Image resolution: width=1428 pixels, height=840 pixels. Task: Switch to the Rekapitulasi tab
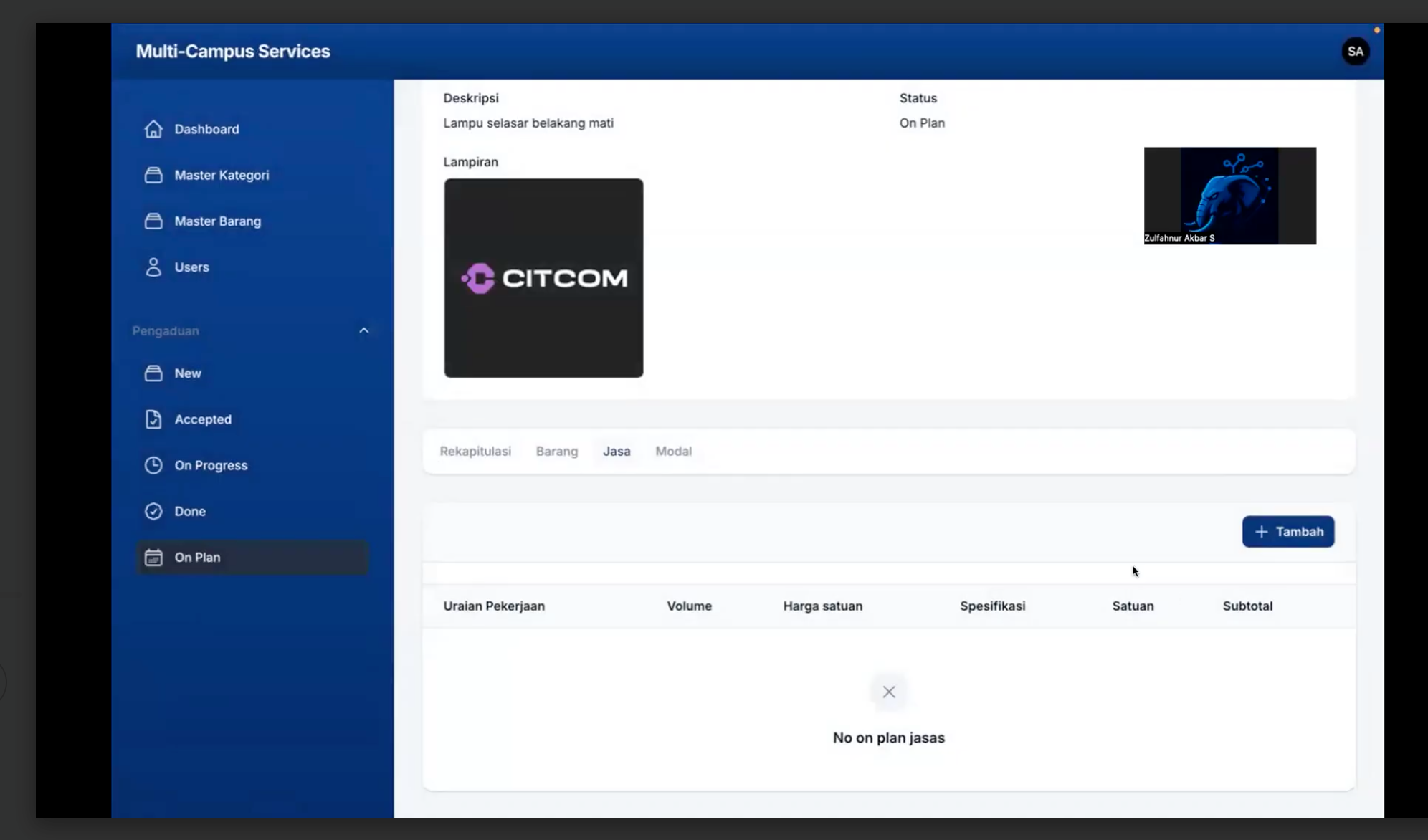[475, 452]
